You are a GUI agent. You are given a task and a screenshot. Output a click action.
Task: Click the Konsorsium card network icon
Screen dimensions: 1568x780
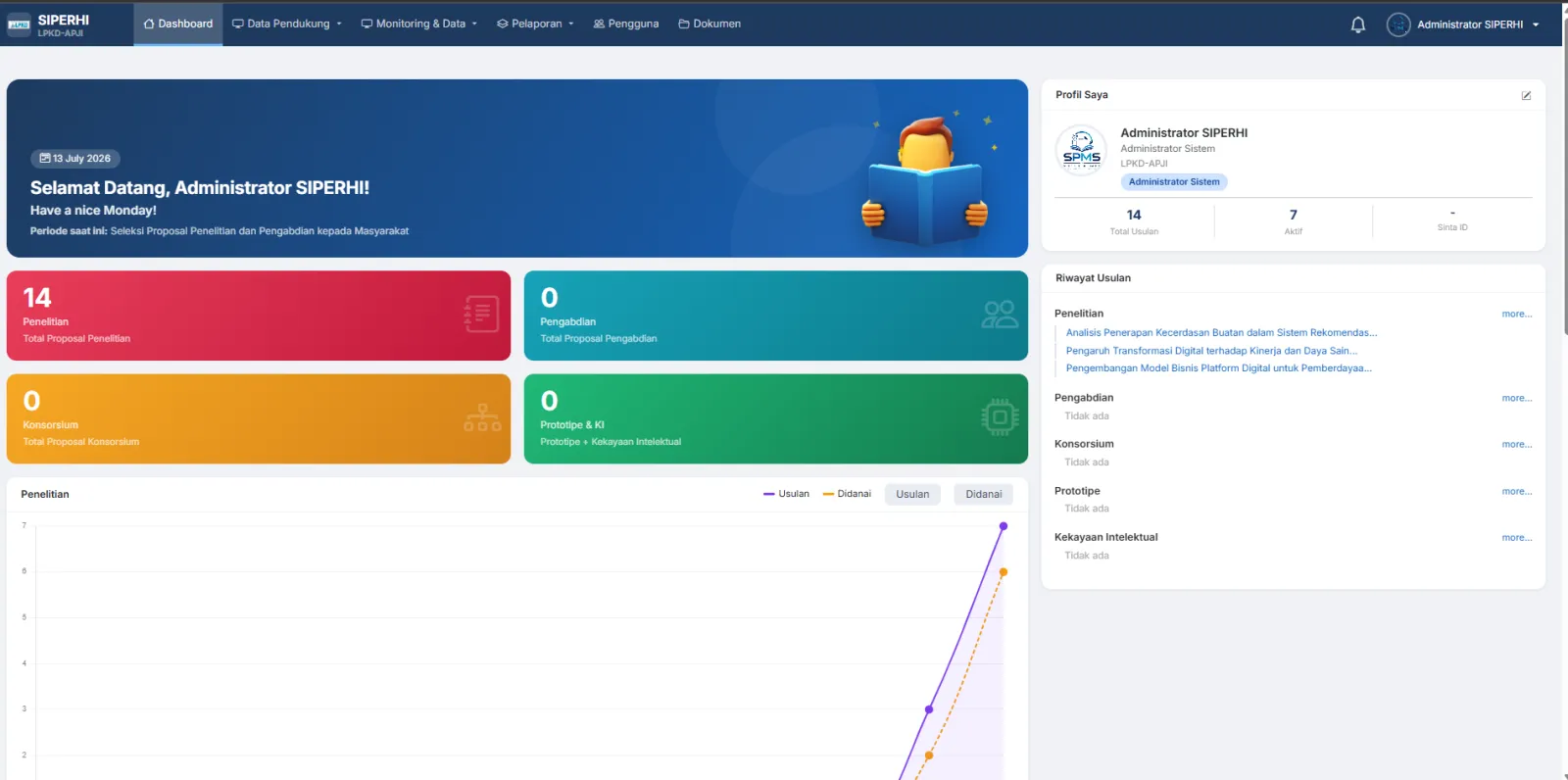(x=482, y=417)
